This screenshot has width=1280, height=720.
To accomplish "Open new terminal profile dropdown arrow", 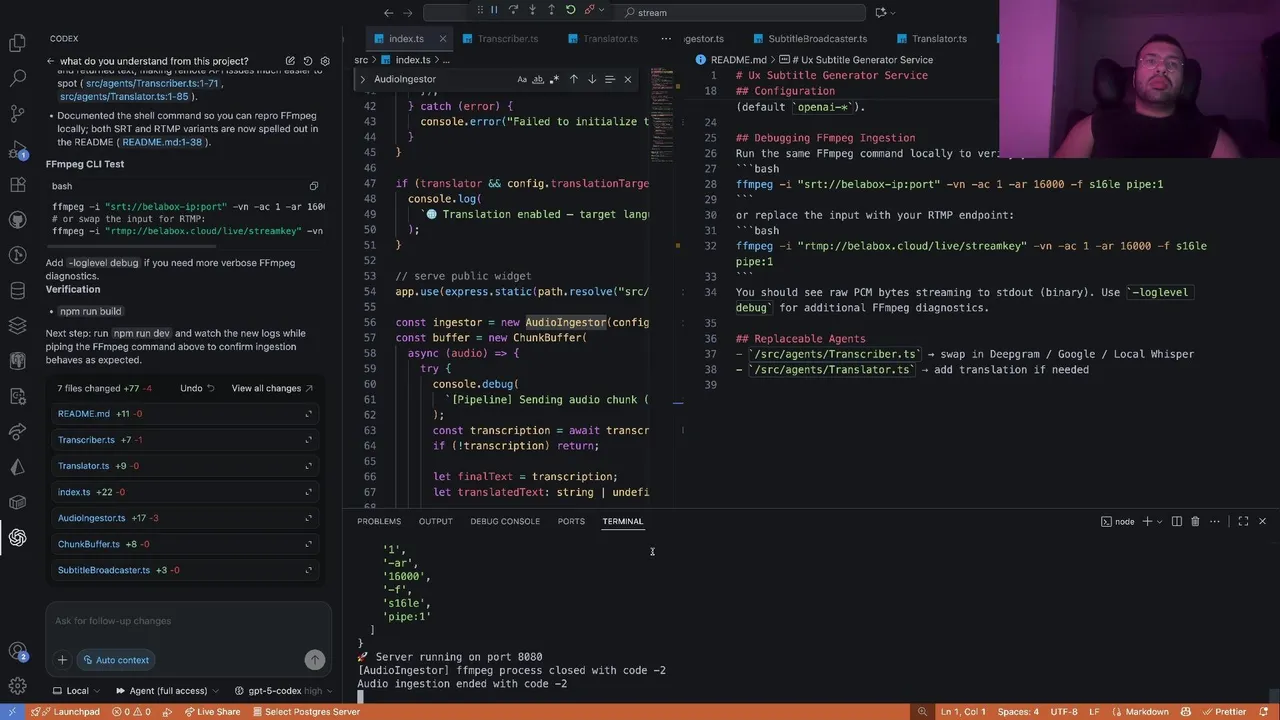I will [x=1160, y=521].
